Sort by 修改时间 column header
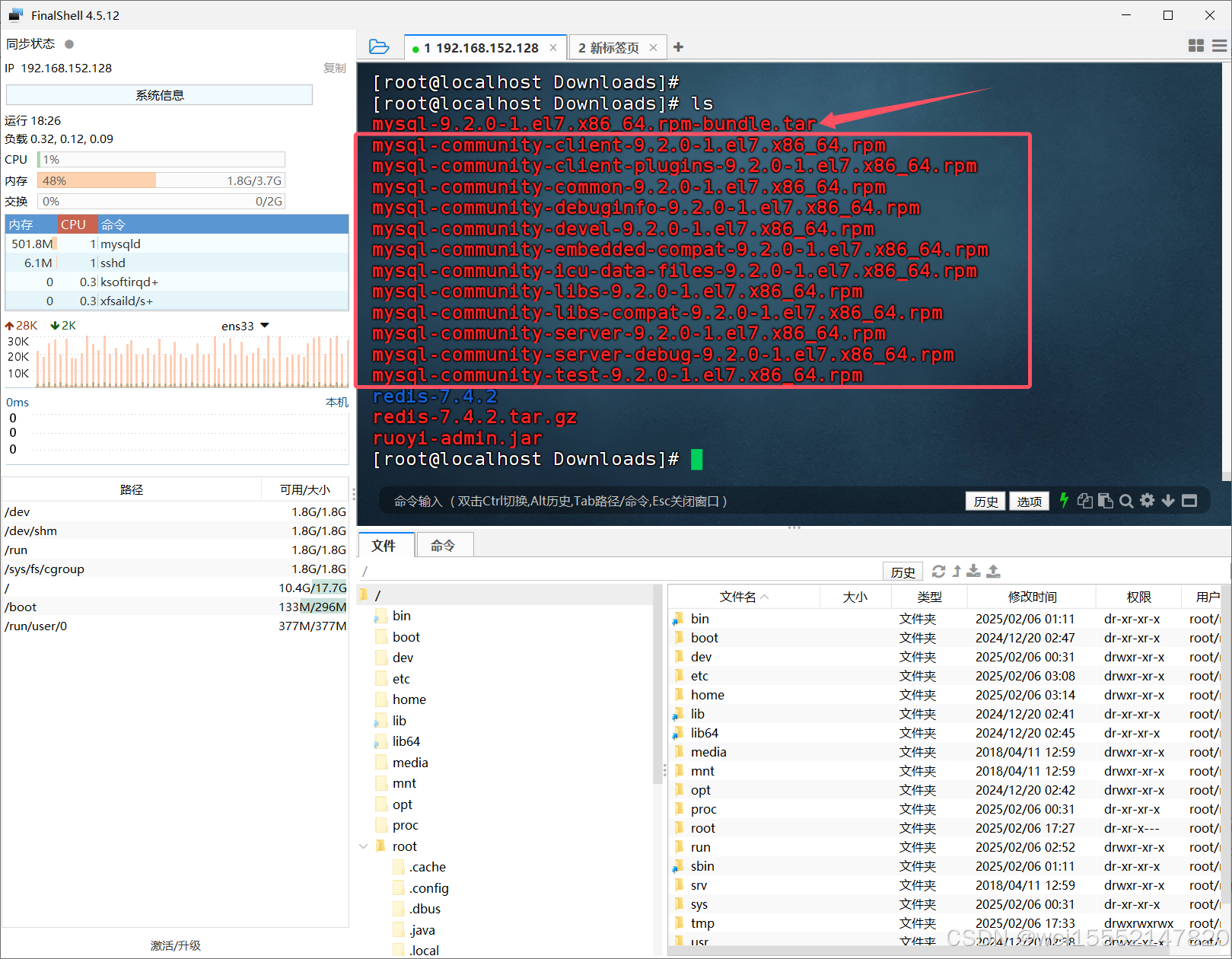The image size is (1232, 959). 1032,597
